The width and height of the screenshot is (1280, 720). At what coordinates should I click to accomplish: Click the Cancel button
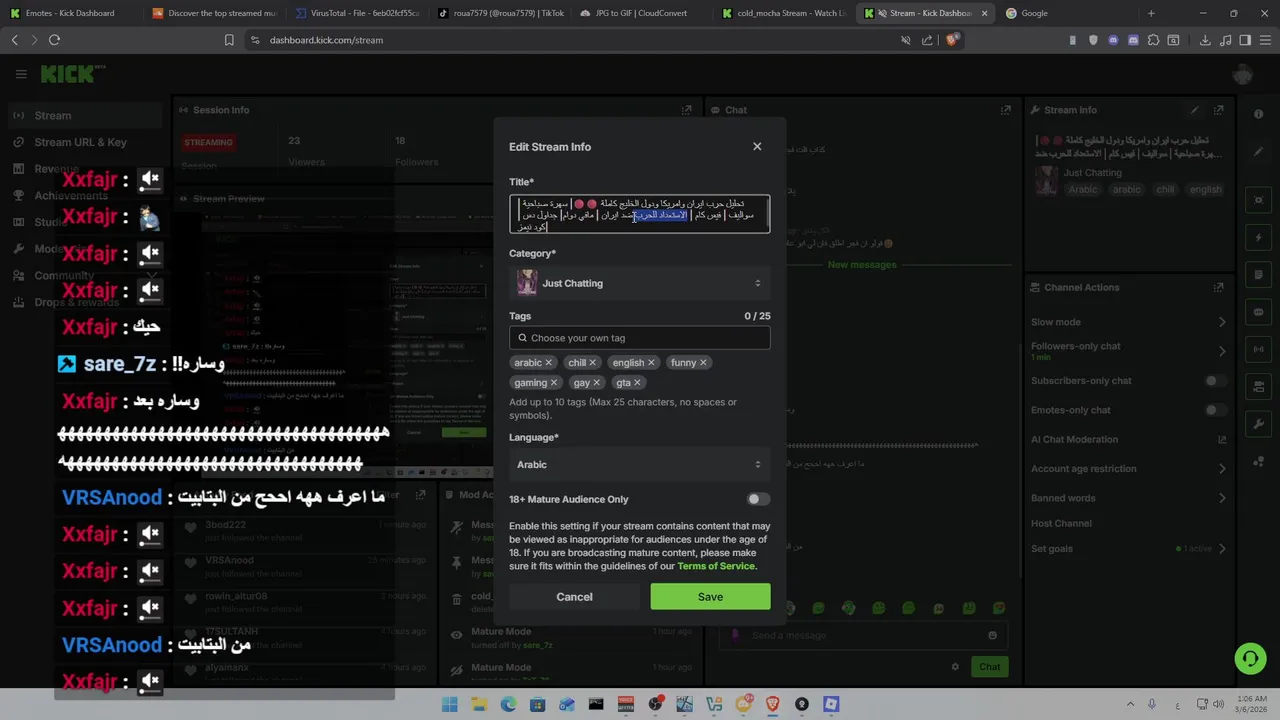tap(574, 597)
